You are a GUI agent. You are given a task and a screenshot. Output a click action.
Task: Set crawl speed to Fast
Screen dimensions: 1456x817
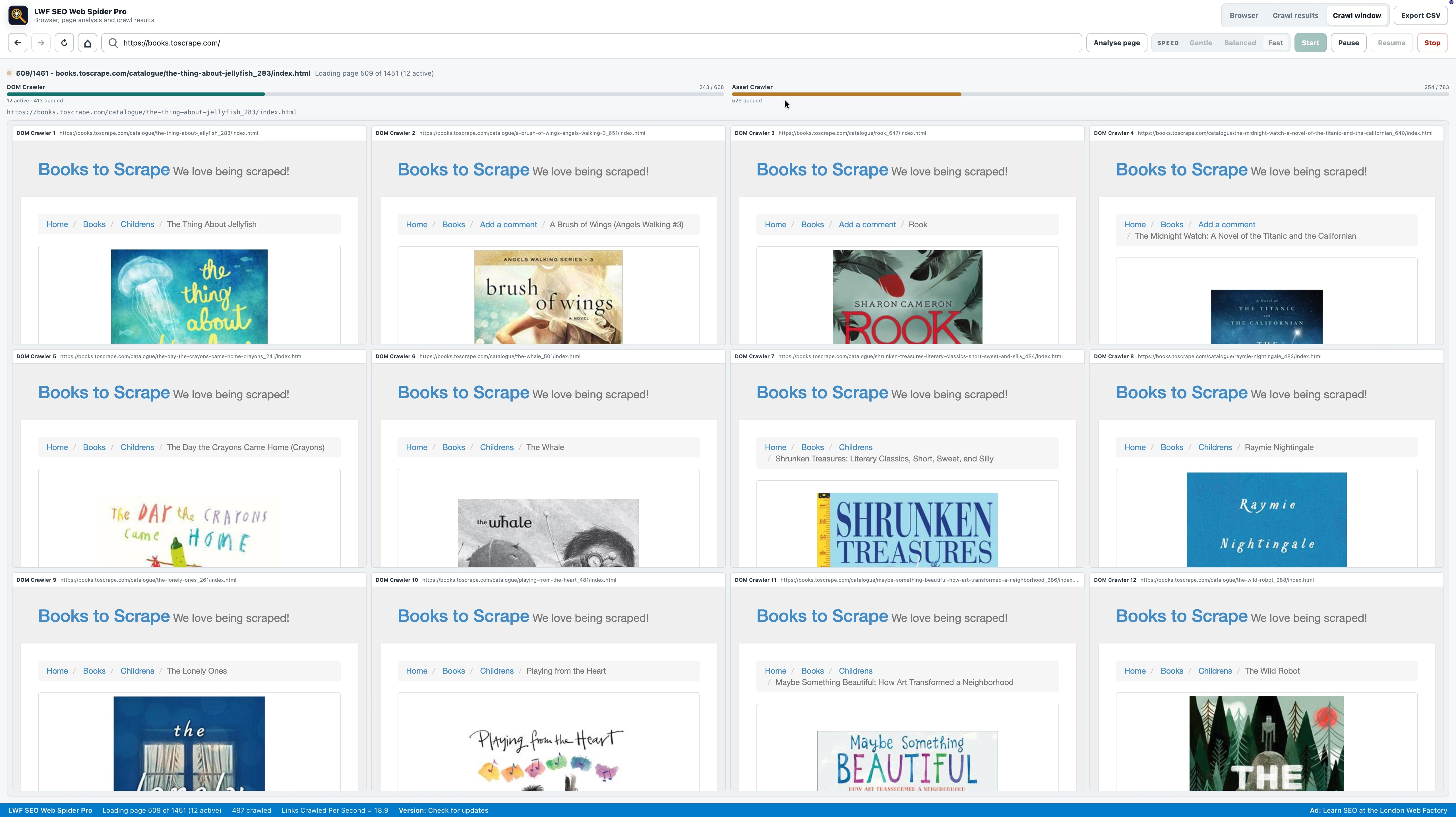click(1275, 43)
